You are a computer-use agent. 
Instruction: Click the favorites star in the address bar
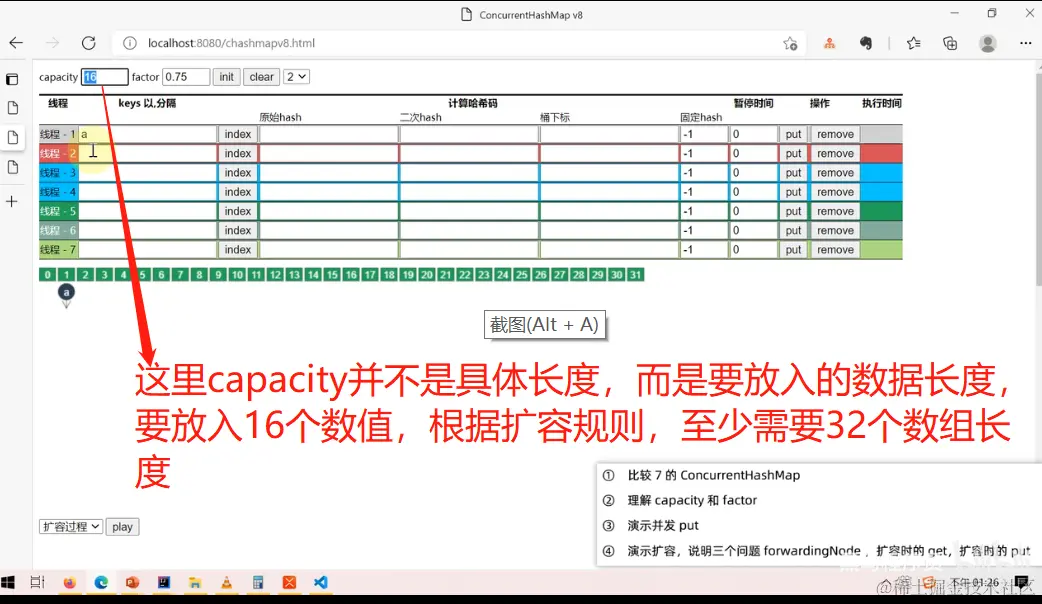coord(790,43)
